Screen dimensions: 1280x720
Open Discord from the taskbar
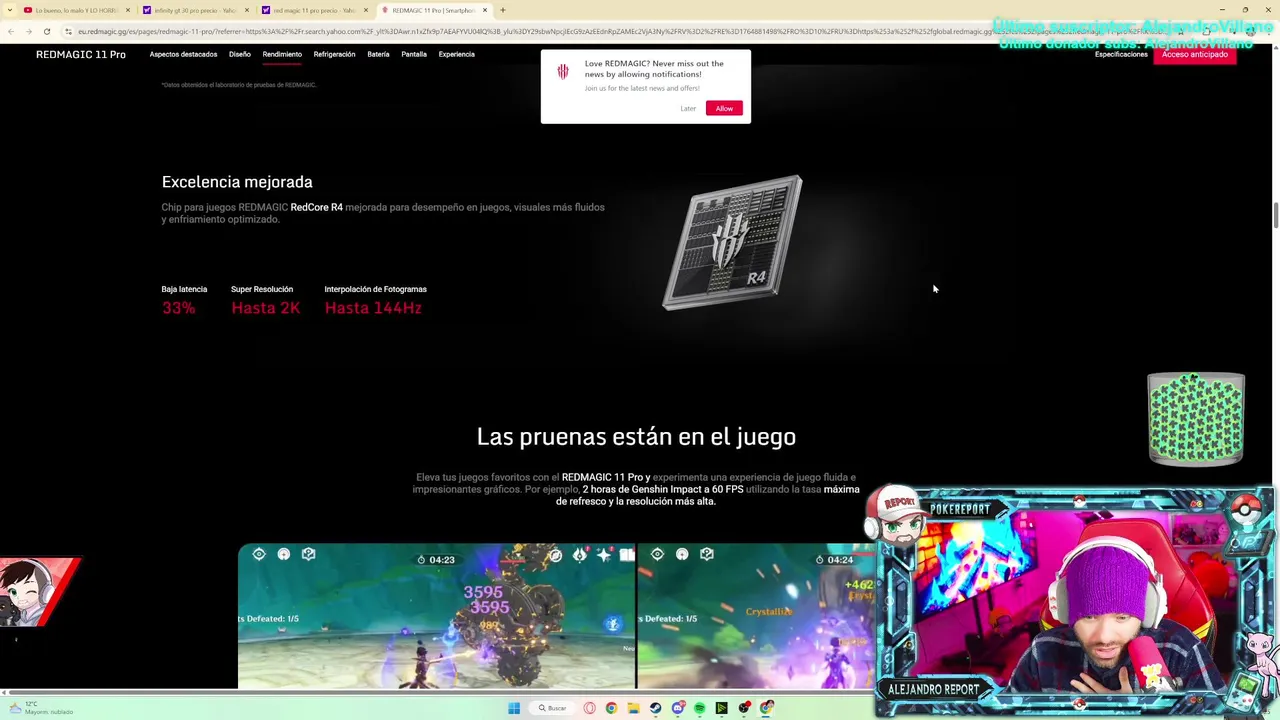(678, 708)
